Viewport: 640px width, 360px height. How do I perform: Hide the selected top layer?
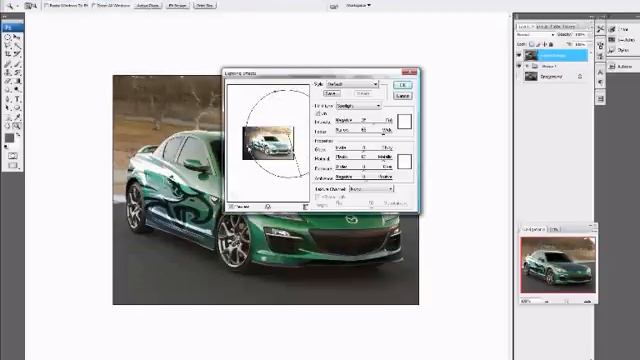point(519,55)
